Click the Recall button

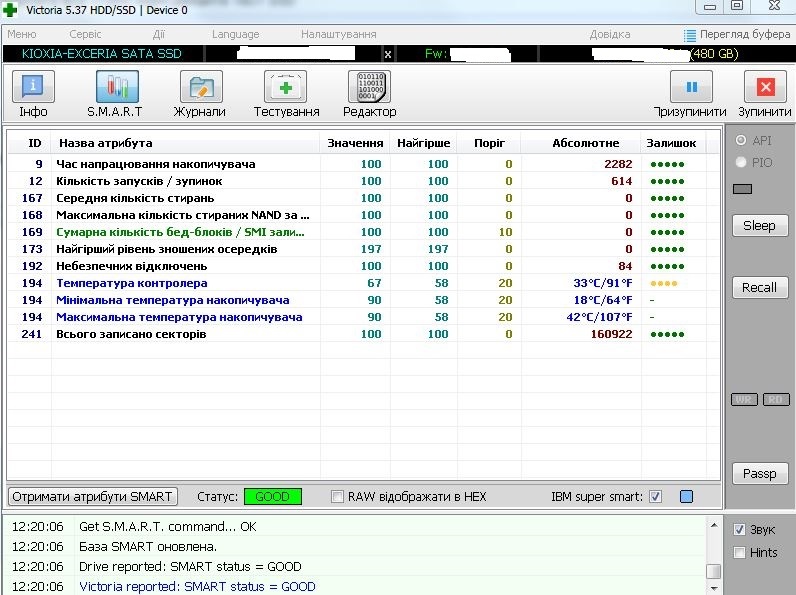click(x=759, y=287)
